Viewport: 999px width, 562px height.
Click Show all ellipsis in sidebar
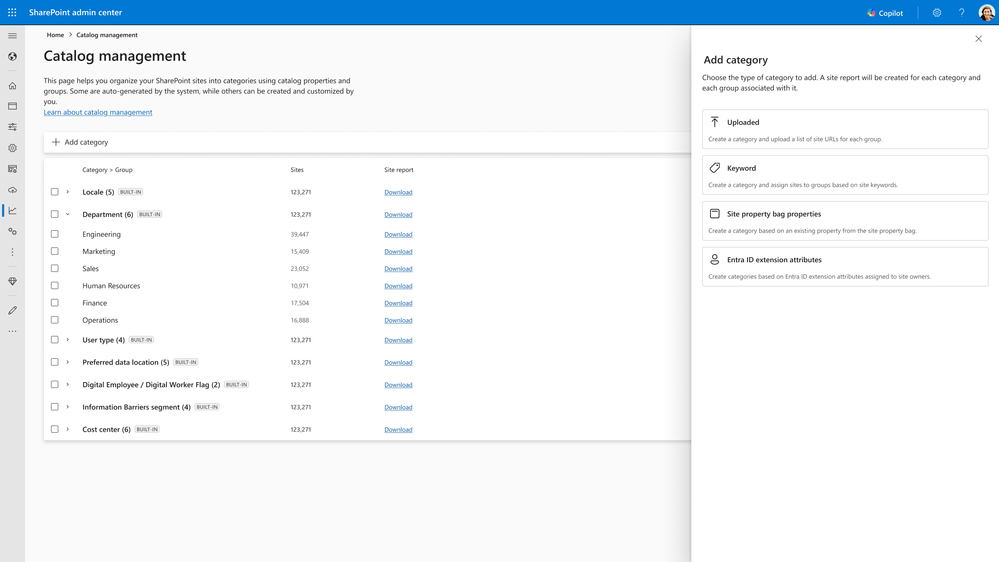click(x=12, y=331)
